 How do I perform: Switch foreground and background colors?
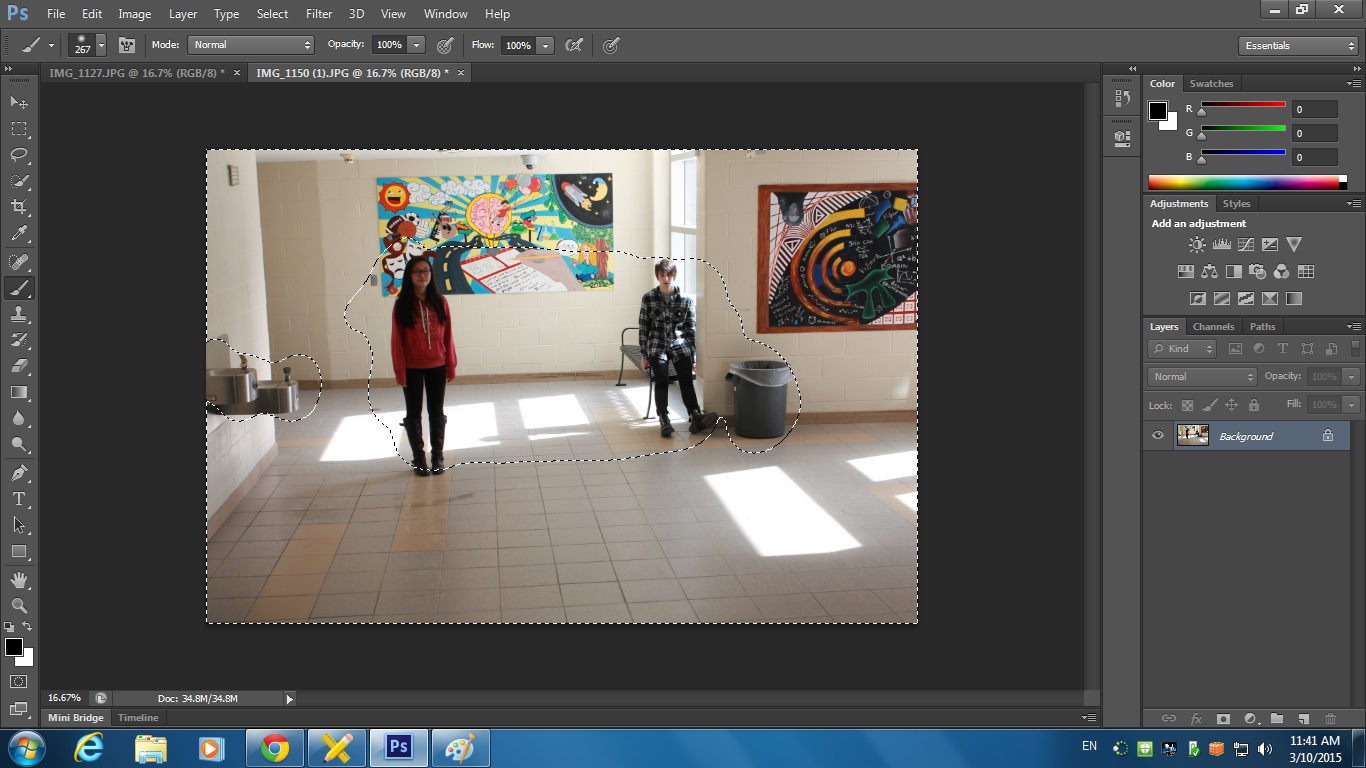(x=27, y=627)
